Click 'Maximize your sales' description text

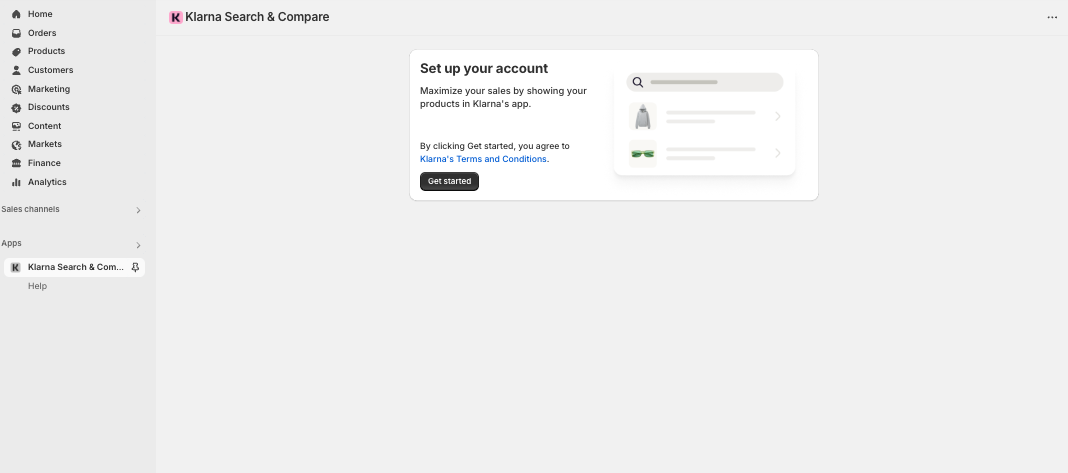coord(503,97)
